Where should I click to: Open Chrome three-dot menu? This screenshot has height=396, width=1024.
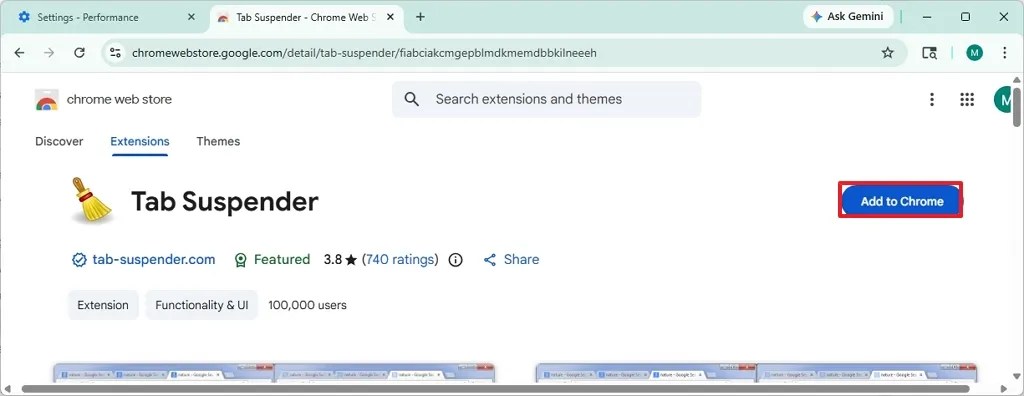coord(1005,53)
